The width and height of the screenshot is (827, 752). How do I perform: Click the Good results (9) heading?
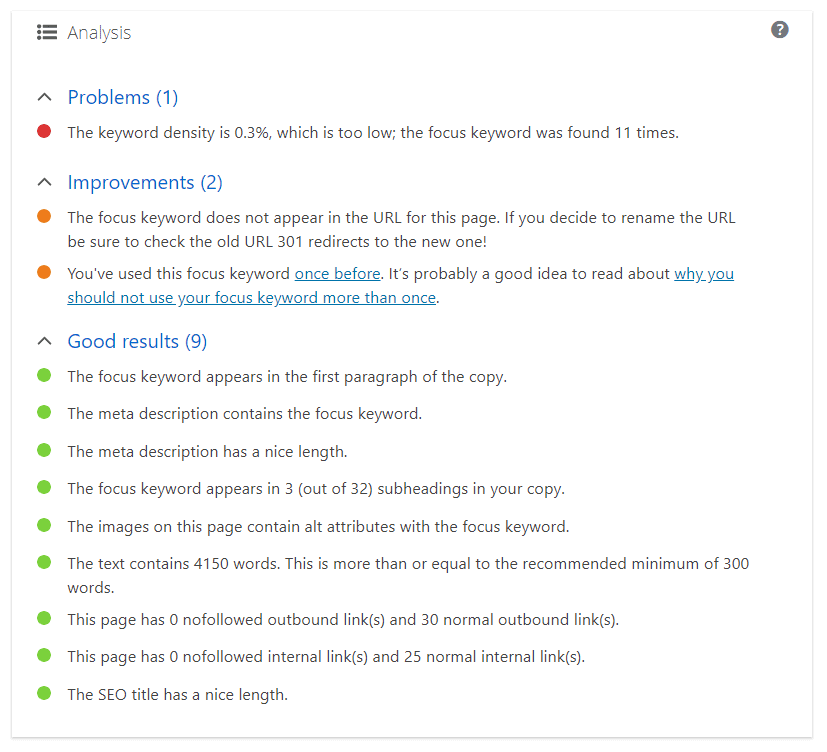[137, 341]
